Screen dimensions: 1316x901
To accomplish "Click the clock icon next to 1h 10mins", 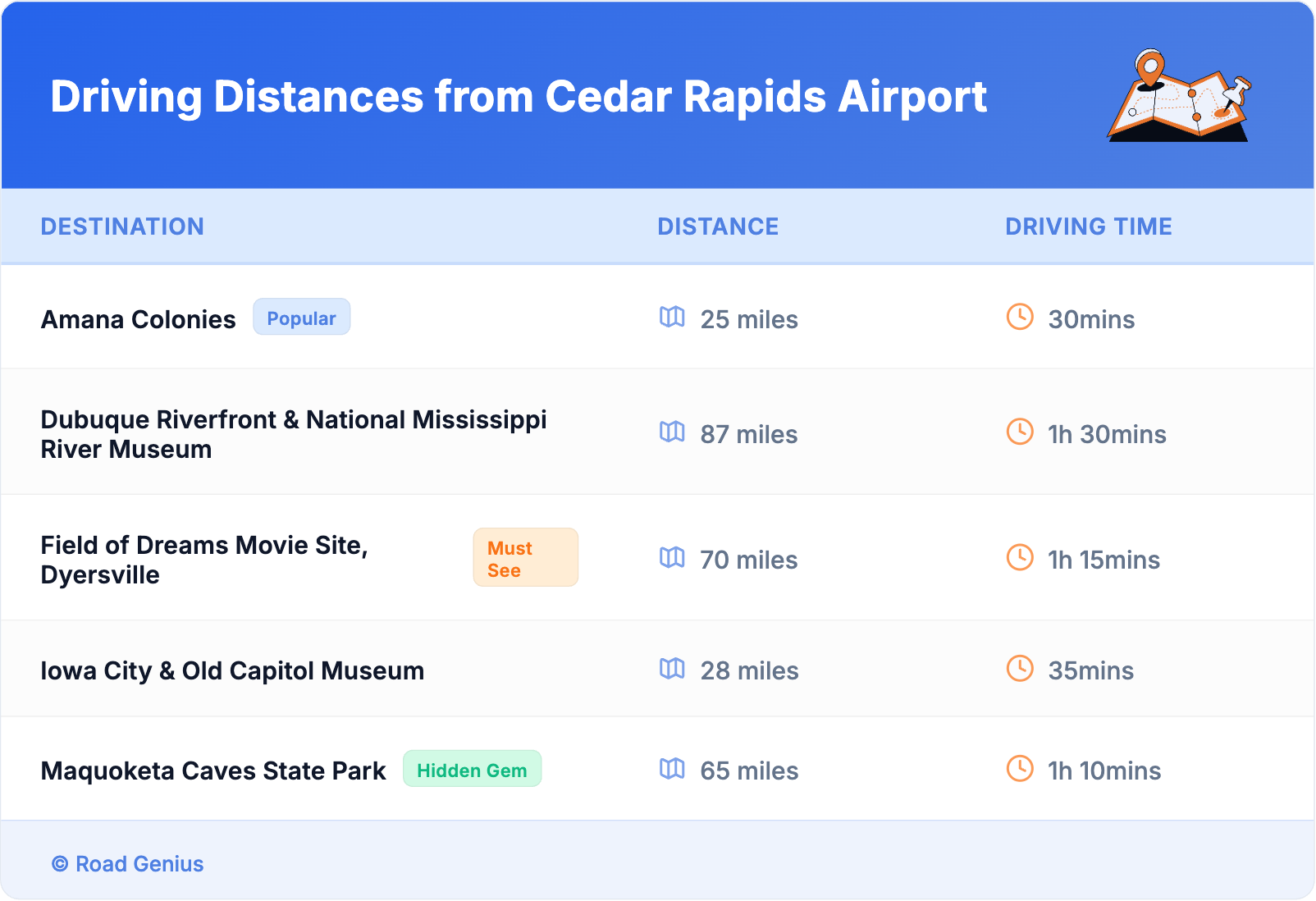I will click(1020, 769).
